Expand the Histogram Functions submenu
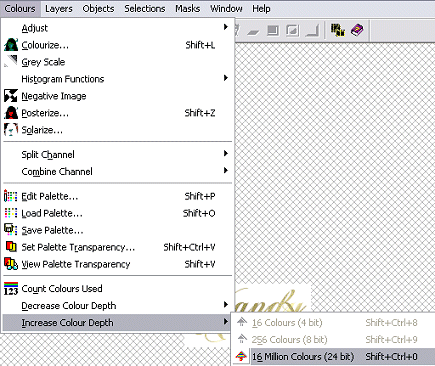This screenshot has height=366, width=435. [118, 79]
